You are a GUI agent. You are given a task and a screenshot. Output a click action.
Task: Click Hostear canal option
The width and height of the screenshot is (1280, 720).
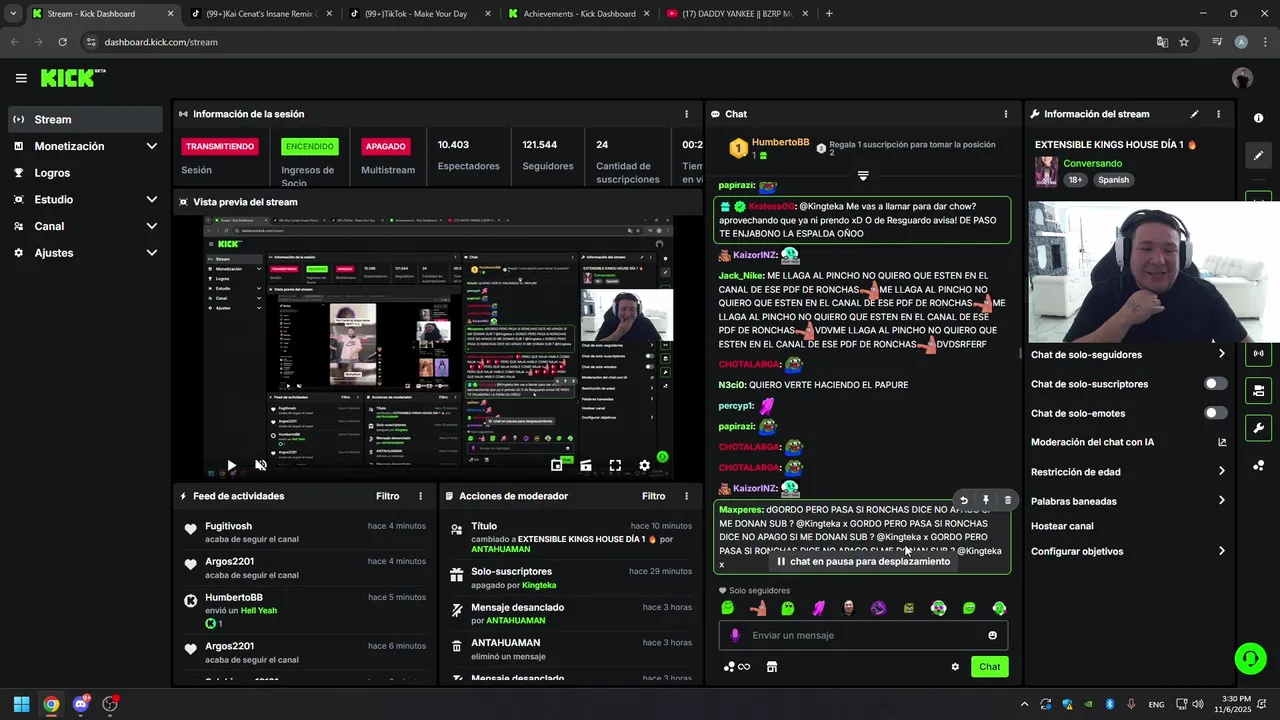(1062, 526)
